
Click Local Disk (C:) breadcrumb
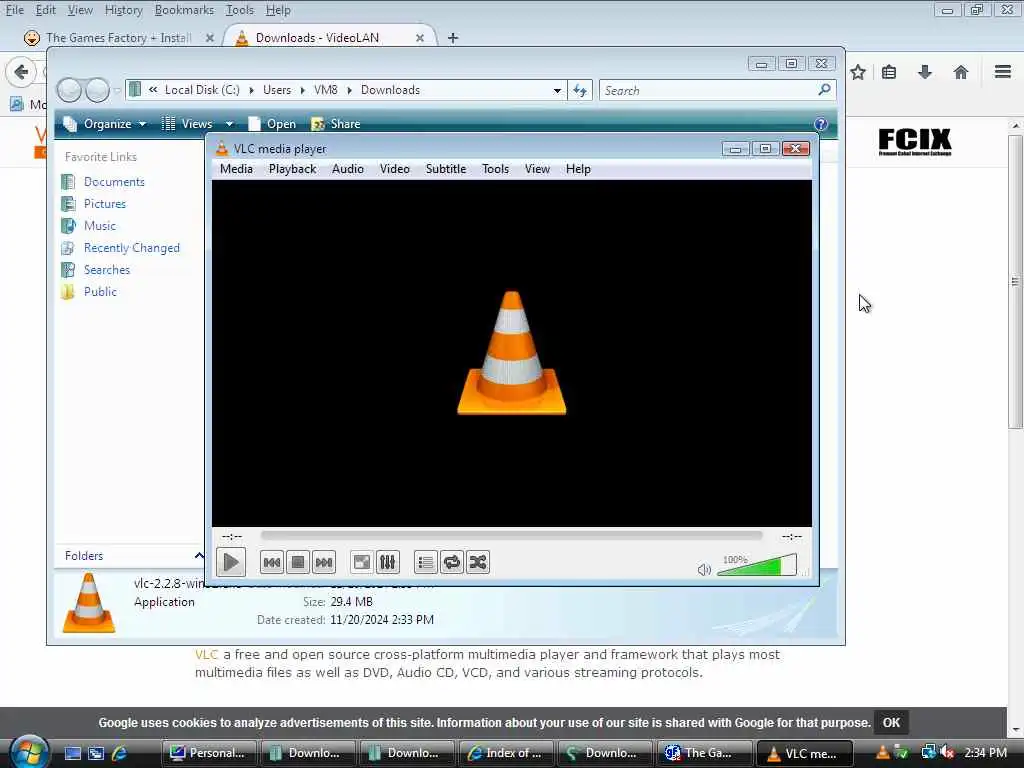[202, 90]
